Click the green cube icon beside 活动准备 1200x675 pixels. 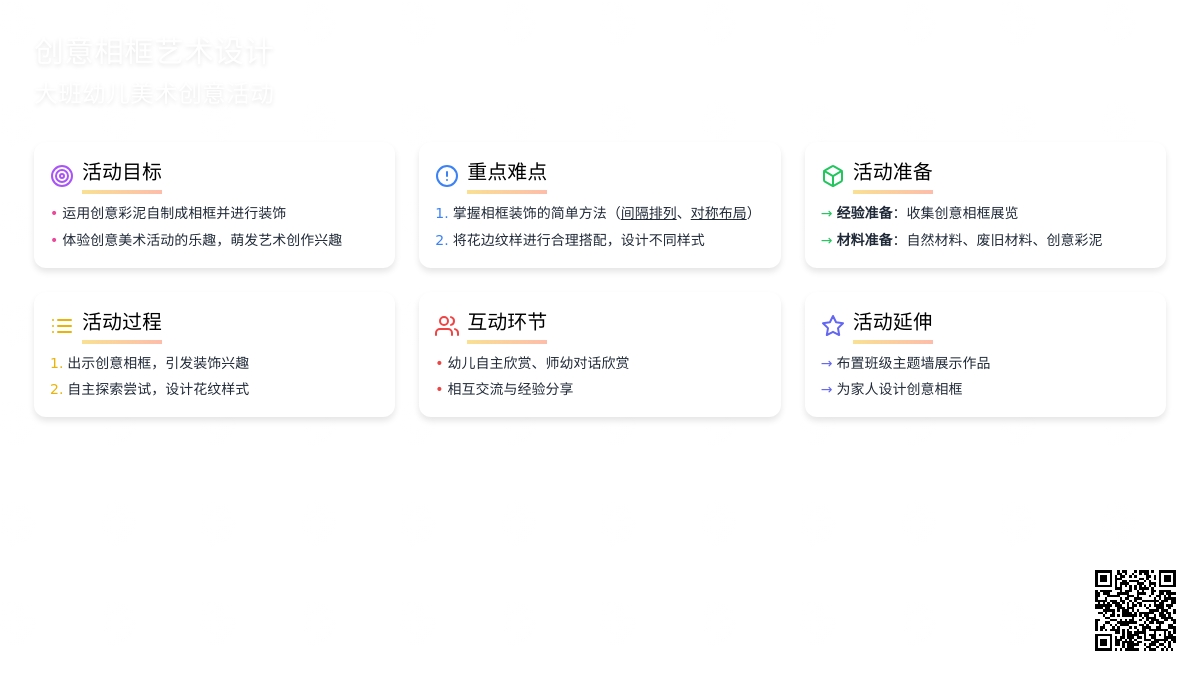coord(832,176)
